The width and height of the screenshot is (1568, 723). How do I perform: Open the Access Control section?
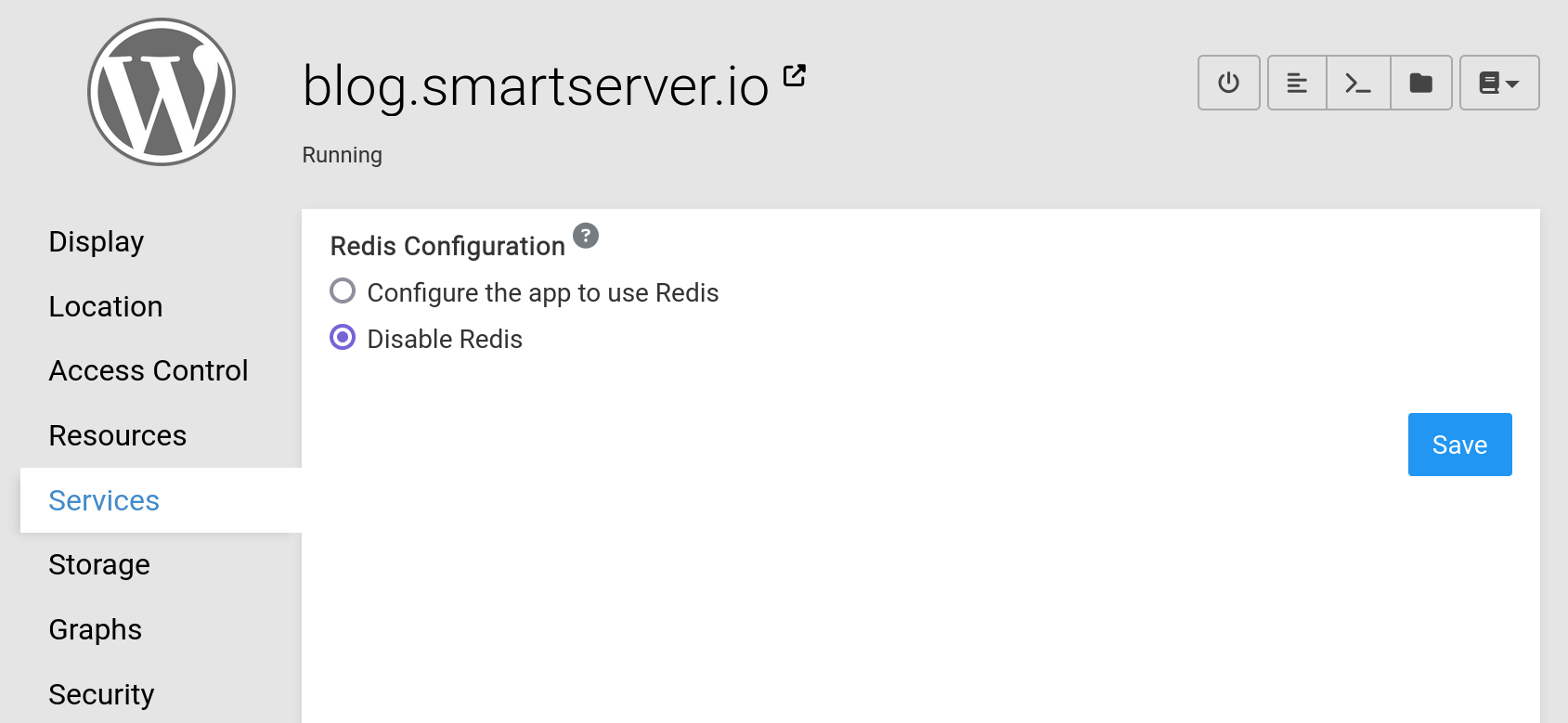[149, 370]
